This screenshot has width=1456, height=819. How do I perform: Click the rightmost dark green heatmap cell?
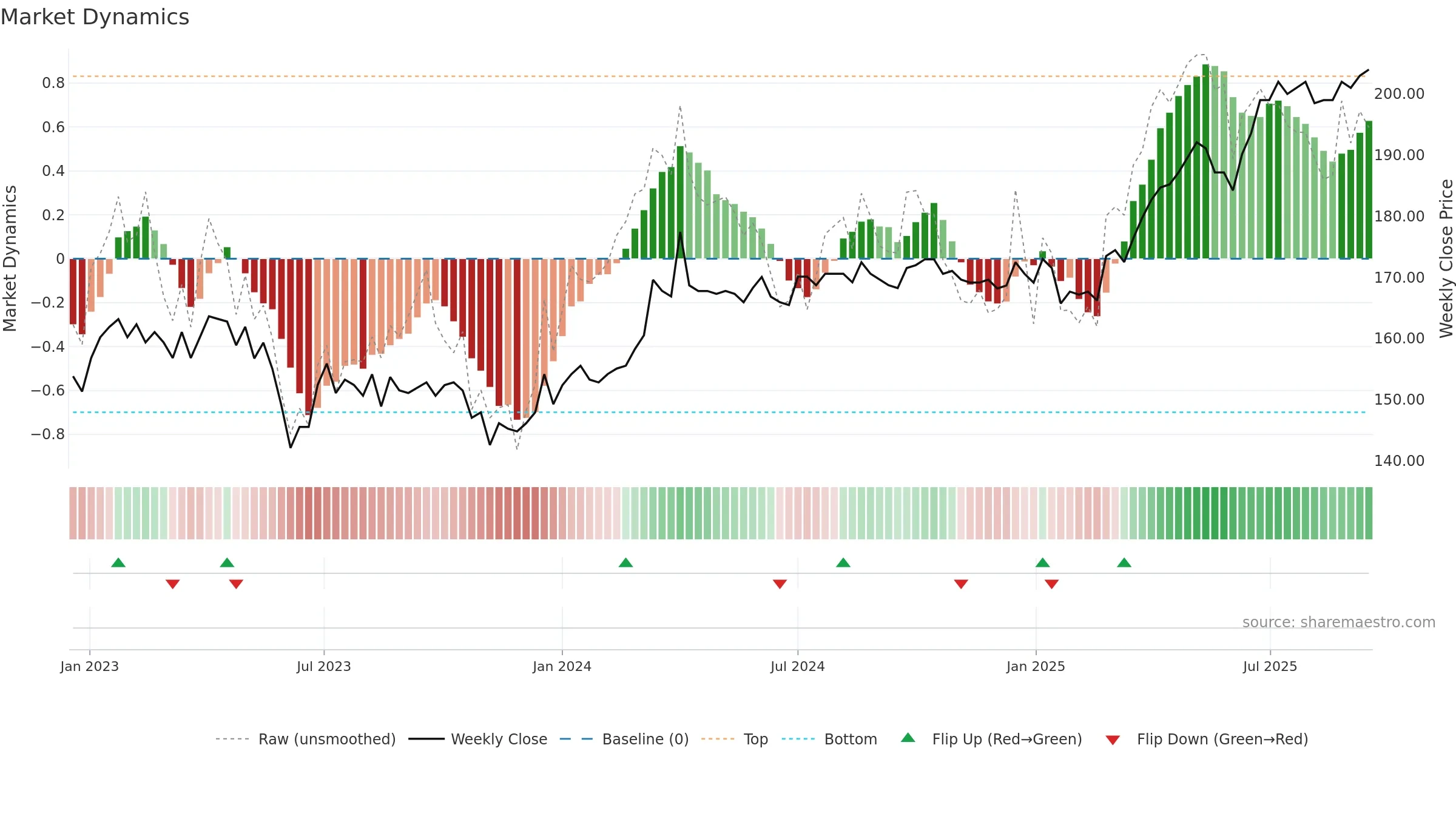(1369, 513)
